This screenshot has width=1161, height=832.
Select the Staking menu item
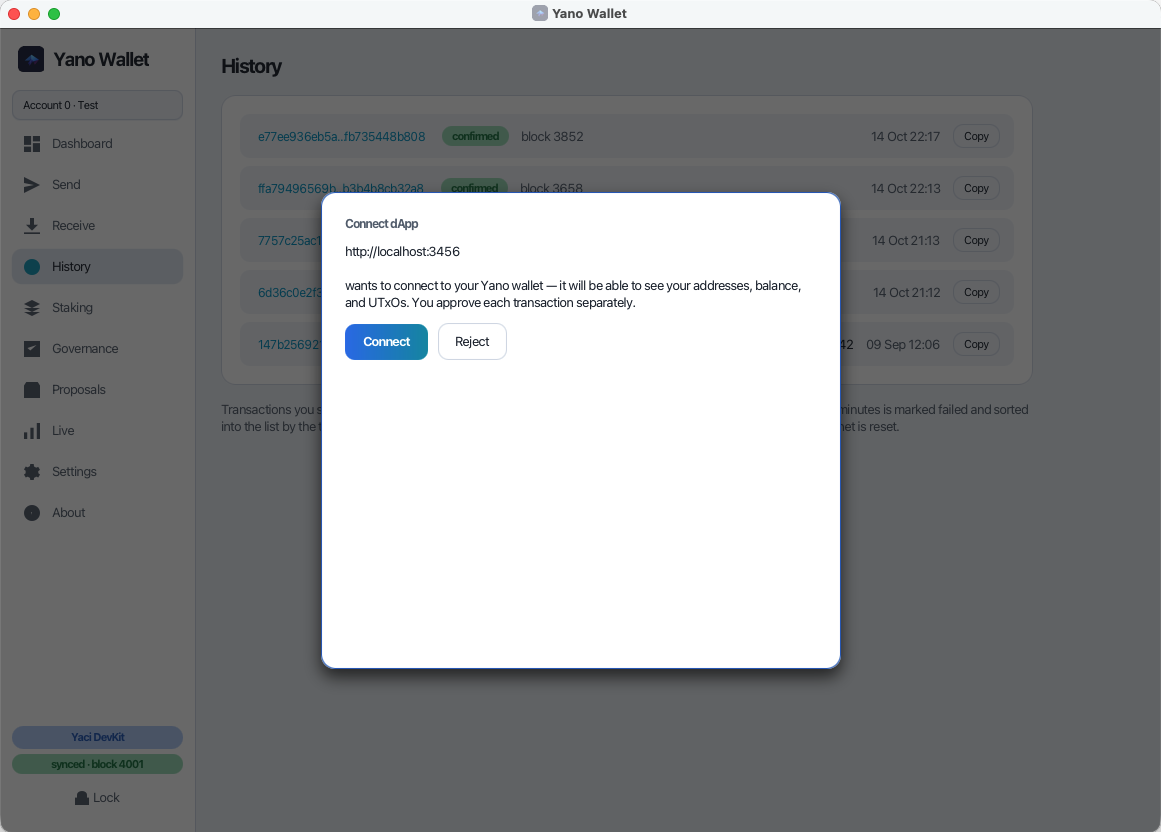tap(97, 308)
